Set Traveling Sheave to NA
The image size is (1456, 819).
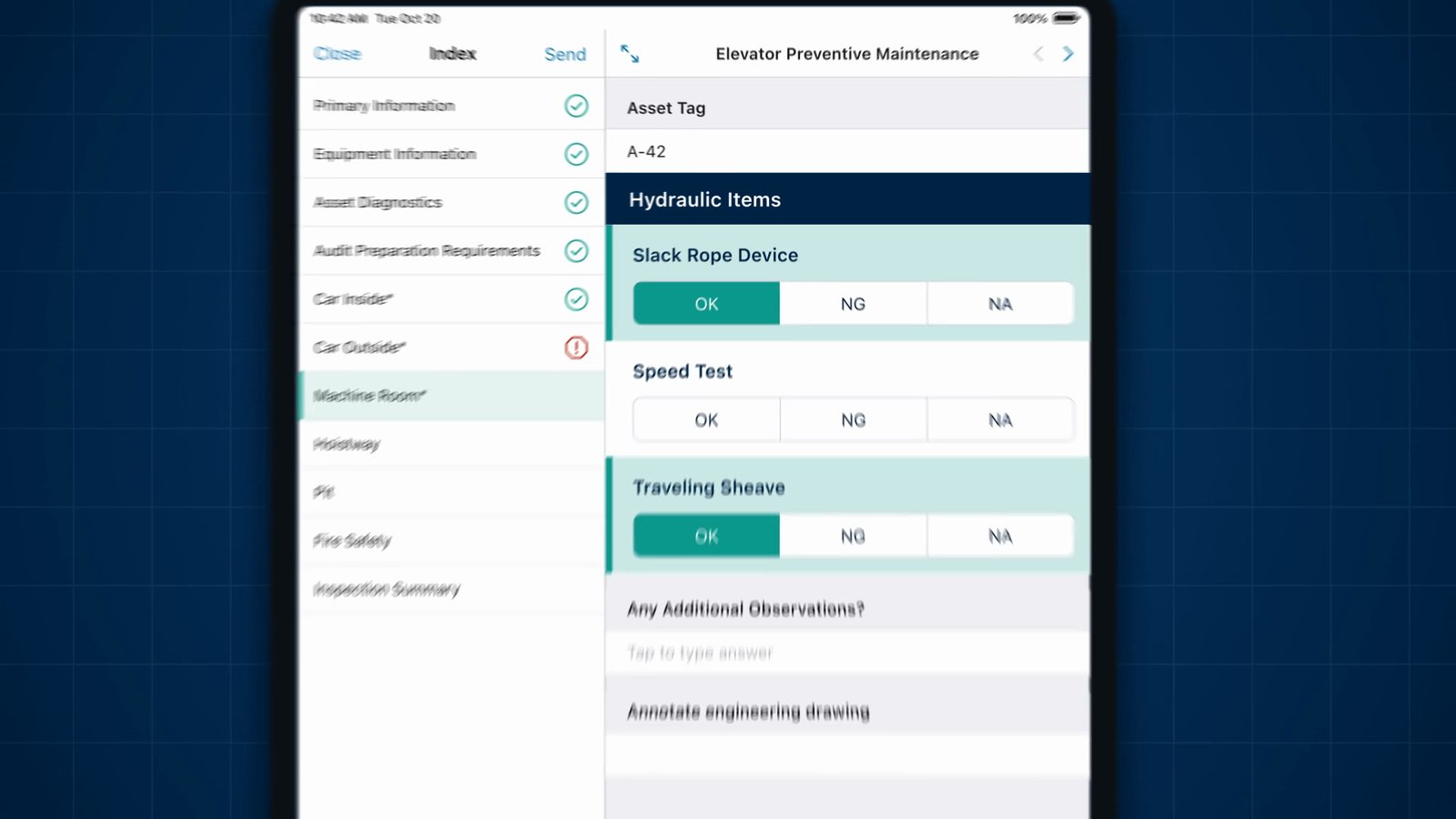1001,536
